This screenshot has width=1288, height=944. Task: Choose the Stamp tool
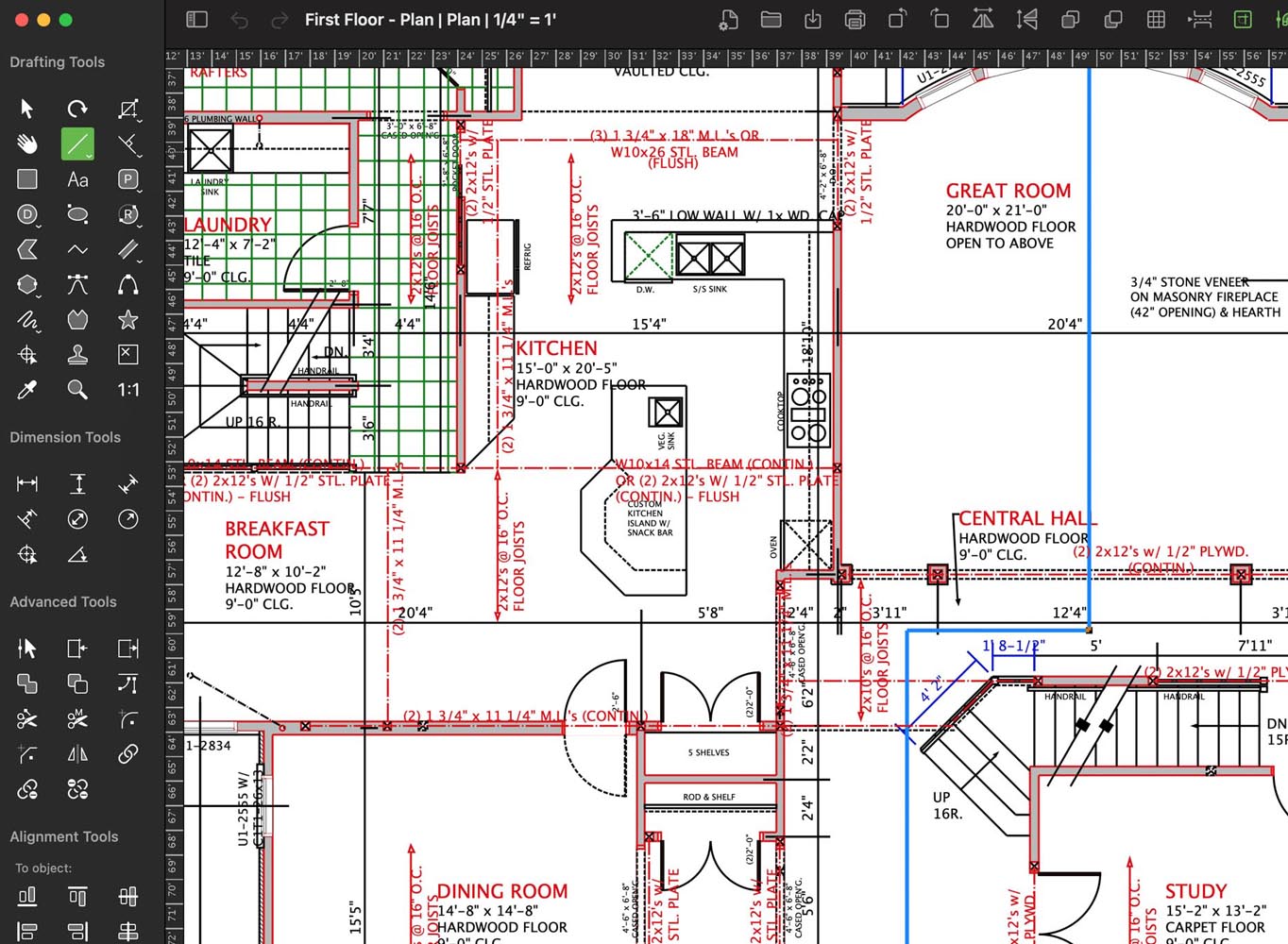(x=77, y=354)
